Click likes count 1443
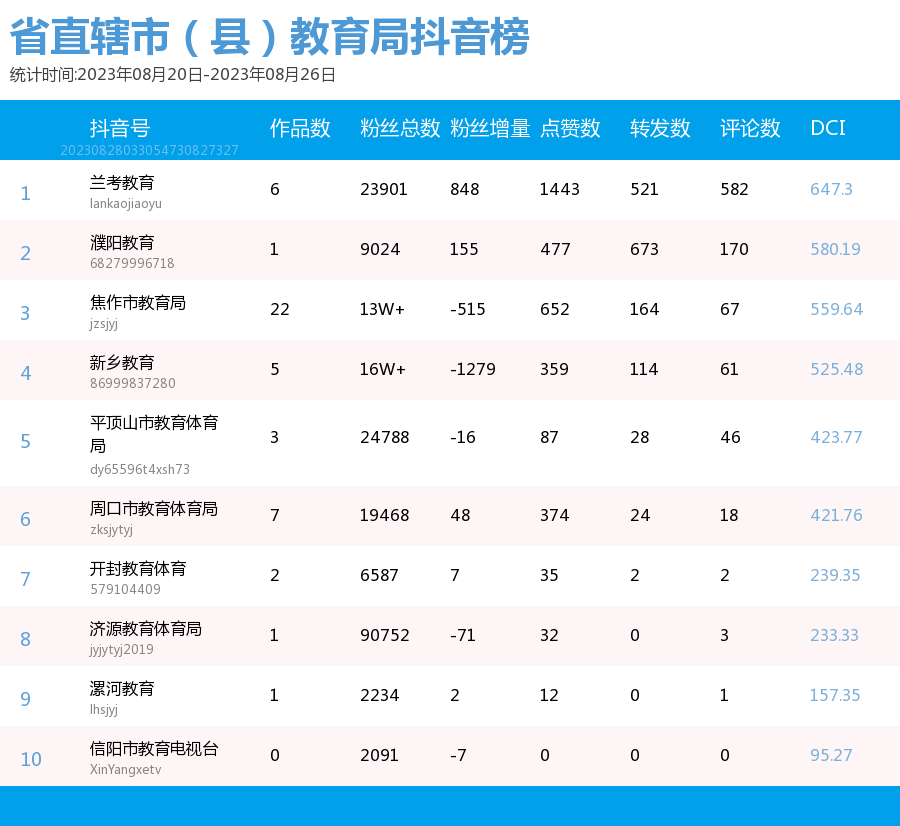Viewport: 900px width, 826px height. click(560, 189)
